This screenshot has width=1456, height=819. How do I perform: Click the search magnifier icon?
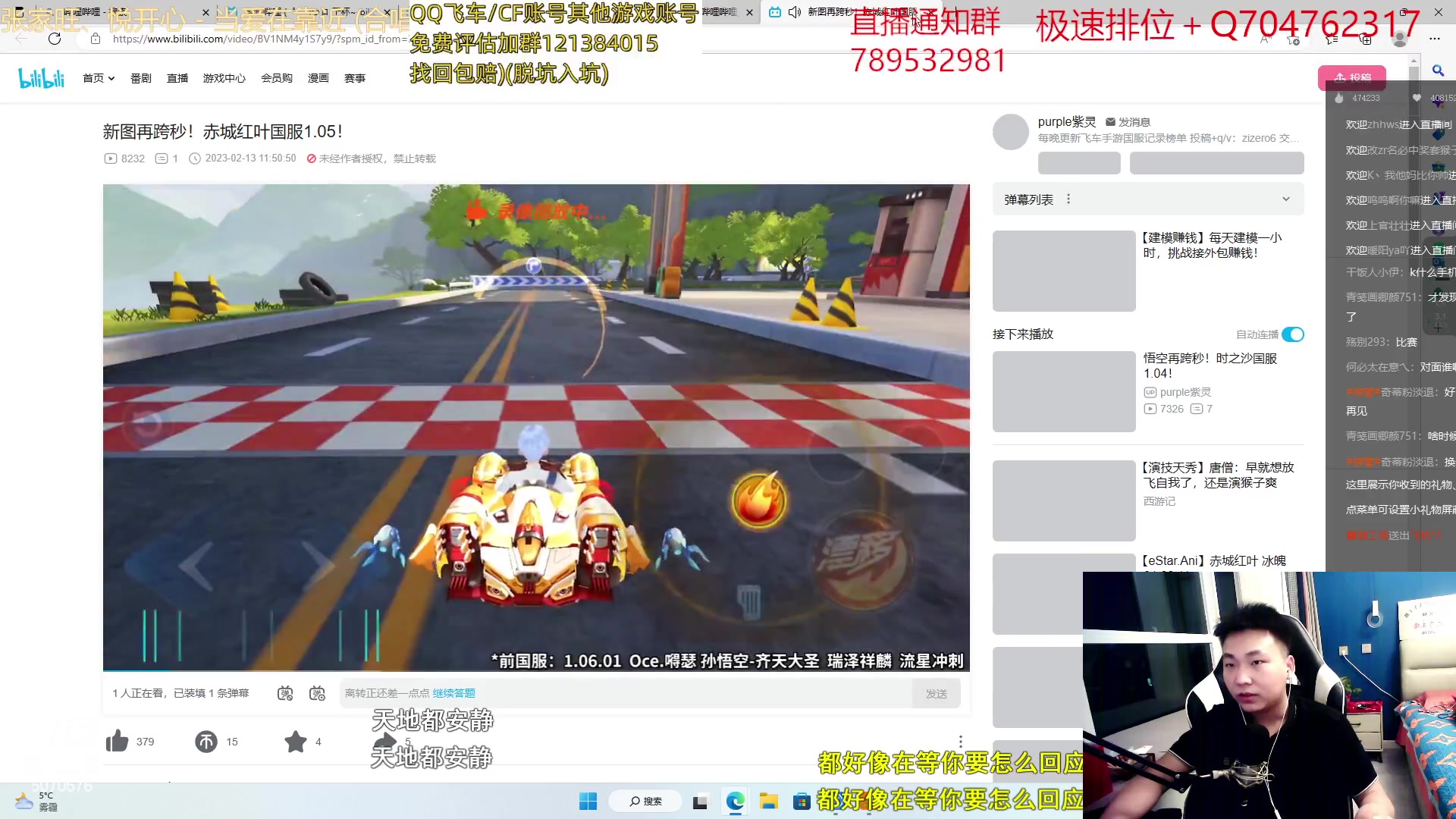1438,71
